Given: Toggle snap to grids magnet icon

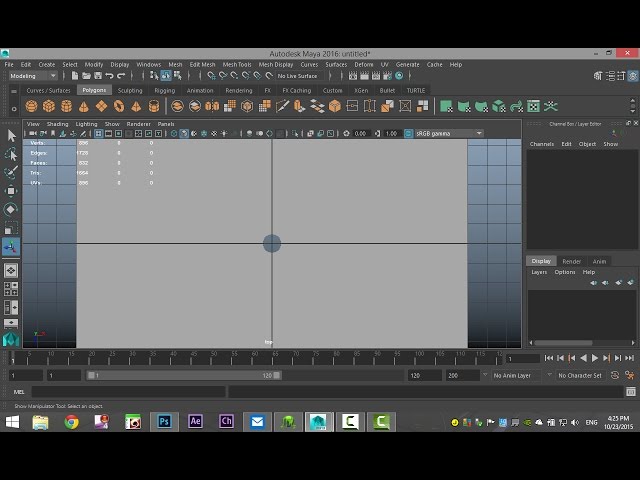Looking at the screenshot, I should click(211, 76).
